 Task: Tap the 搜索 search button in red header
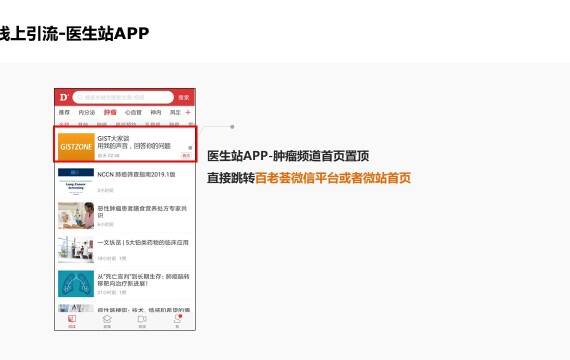pos(184,97)
